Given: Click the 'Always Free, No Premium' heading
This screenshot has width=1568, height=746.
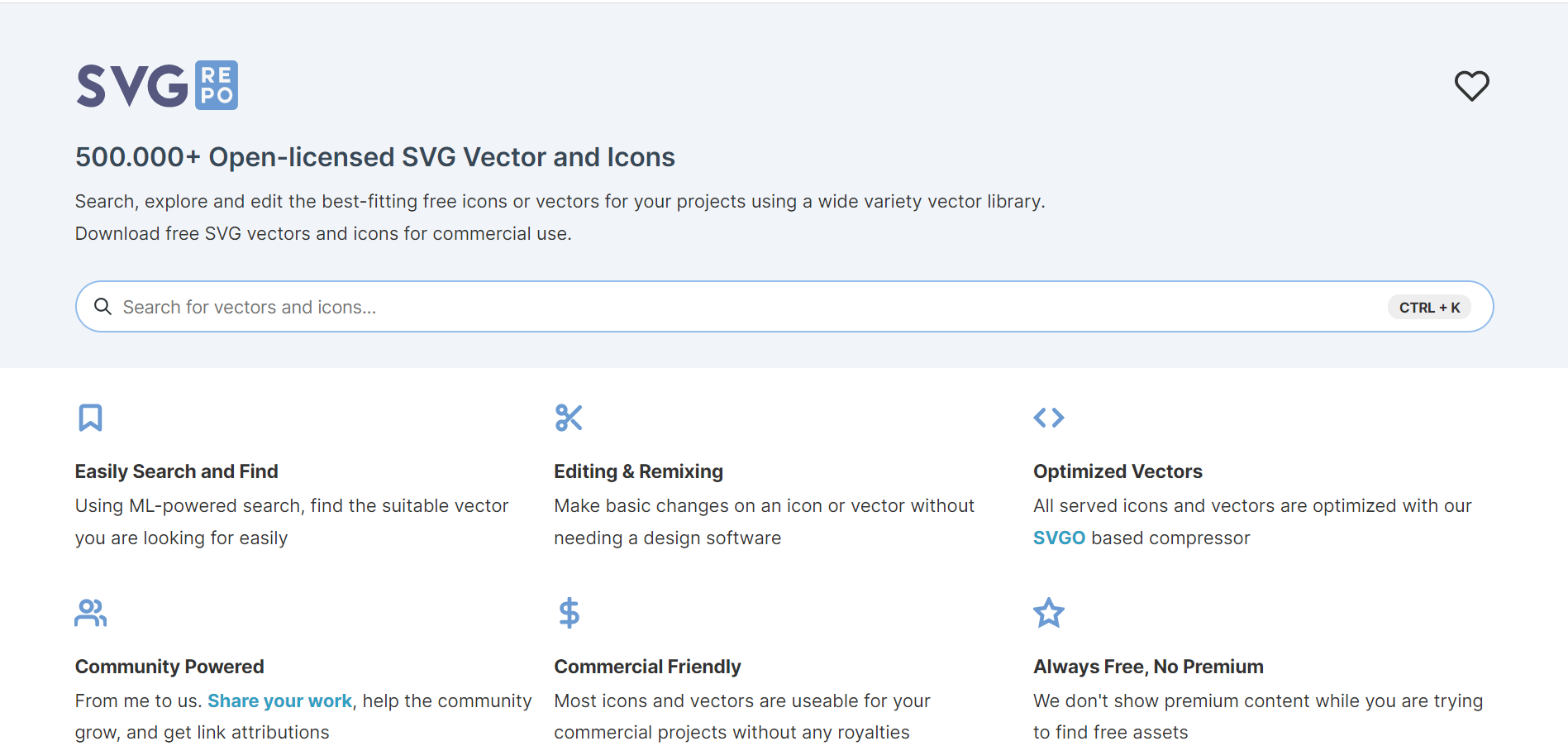Looking at the screenshot, I should click(1148, 667).
